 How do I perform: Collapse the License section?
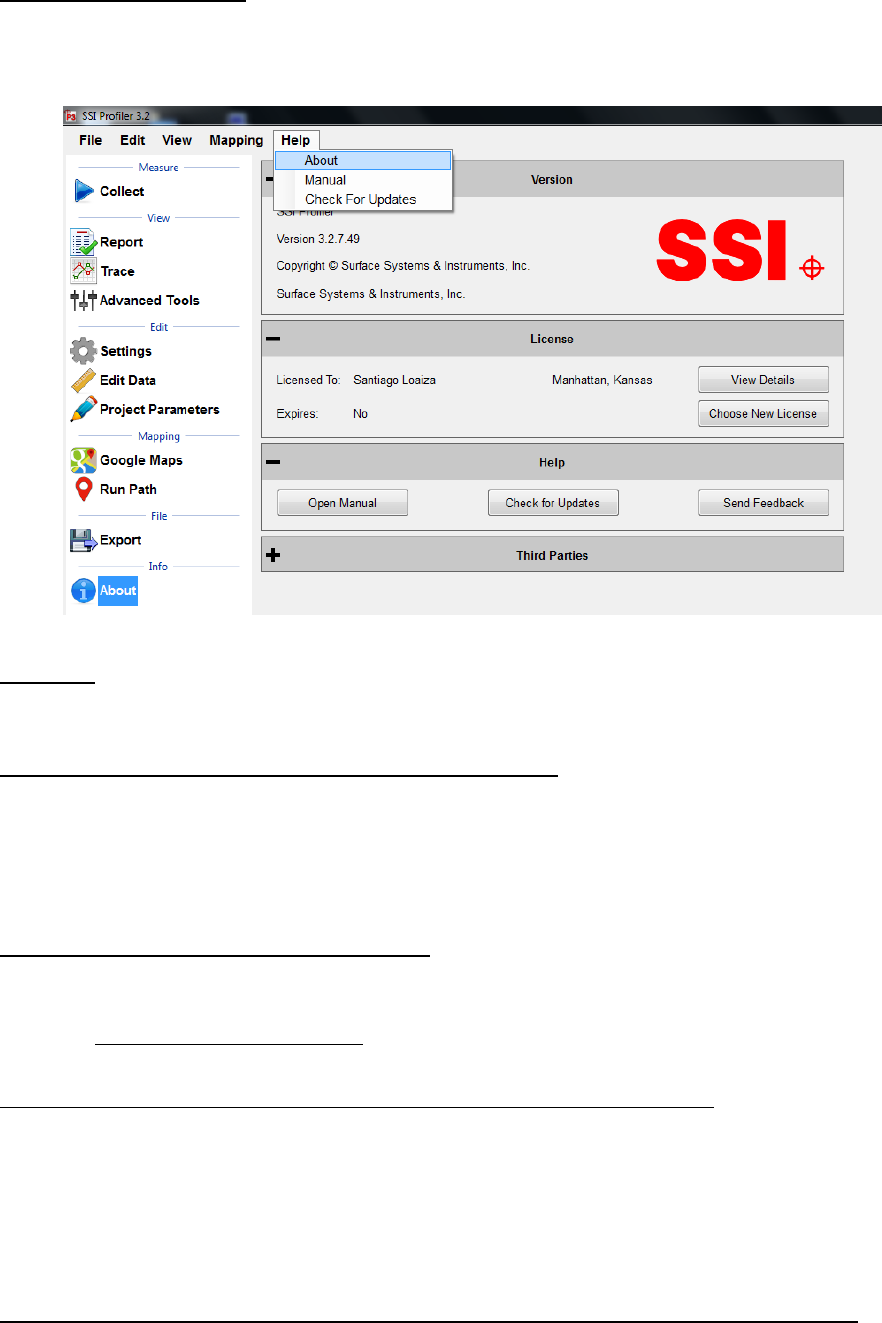tap(273, 339)
